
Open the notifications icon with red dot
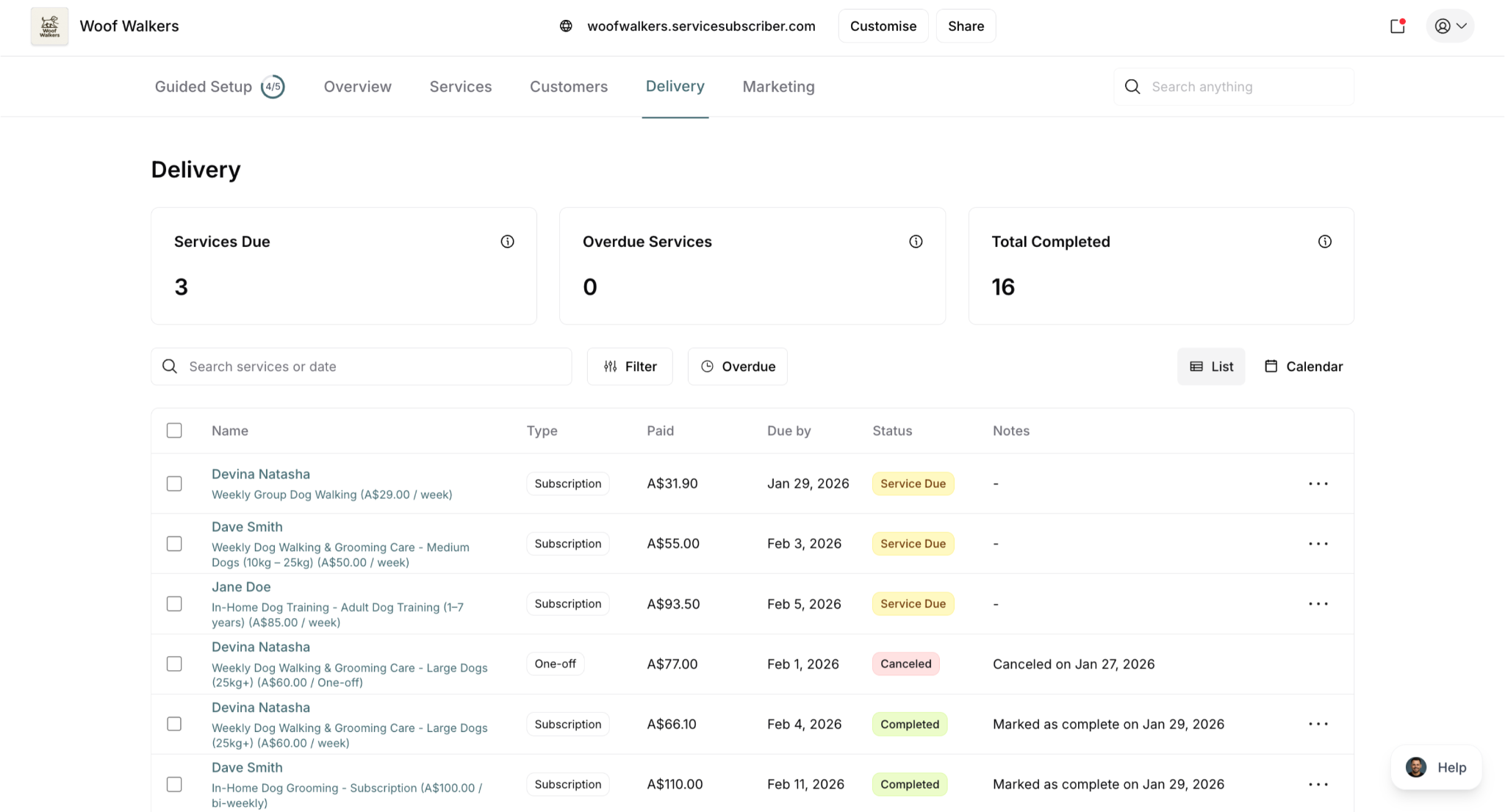click(x=1397, y=26)
